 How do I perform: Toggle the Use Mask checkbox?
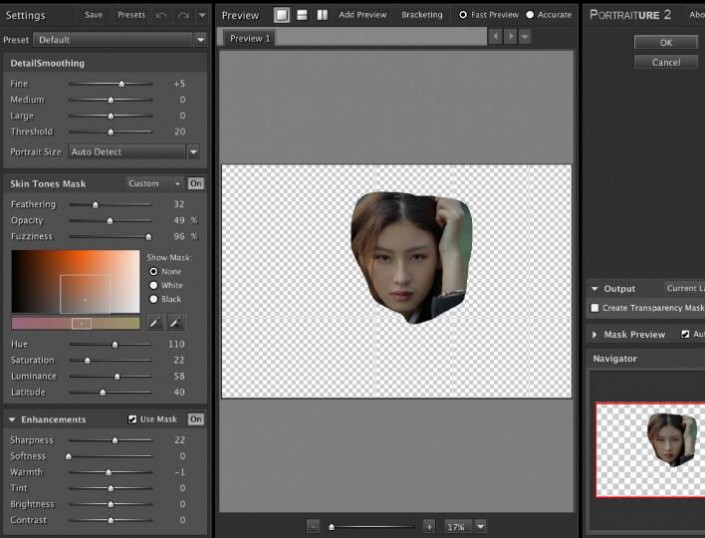tap(133, 419)
